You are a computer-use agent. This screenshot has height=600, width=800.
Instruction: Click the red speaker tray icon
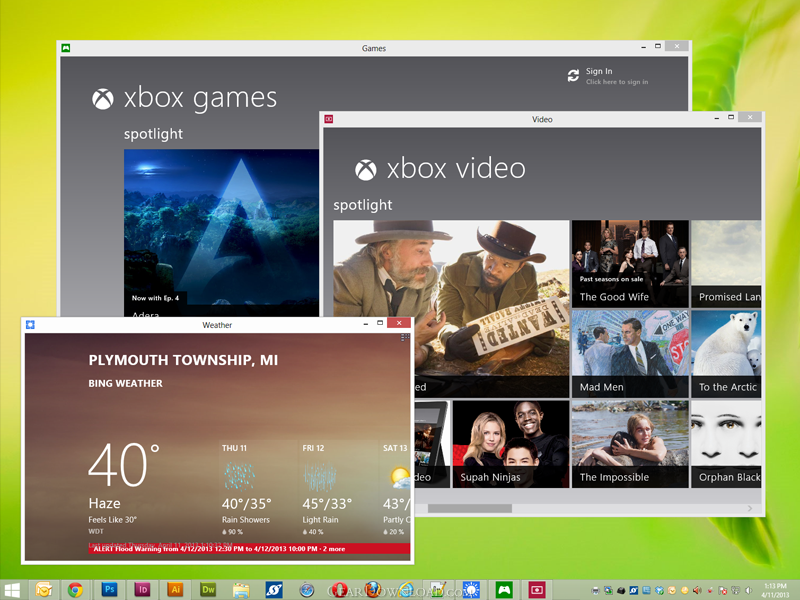click(697, 590)
